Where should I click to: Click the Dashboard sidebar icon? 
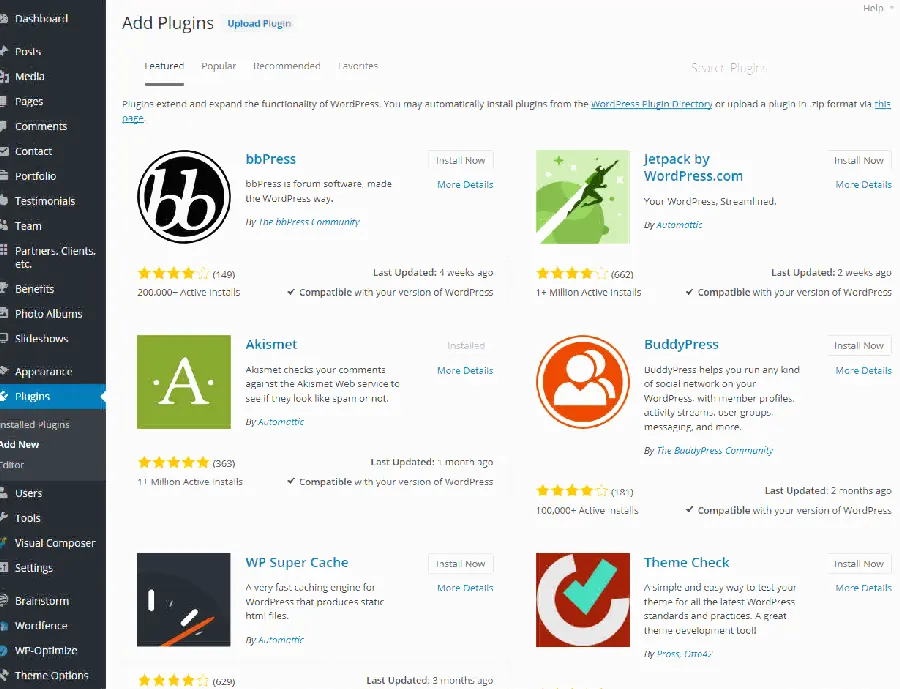[x=3, y=19]
